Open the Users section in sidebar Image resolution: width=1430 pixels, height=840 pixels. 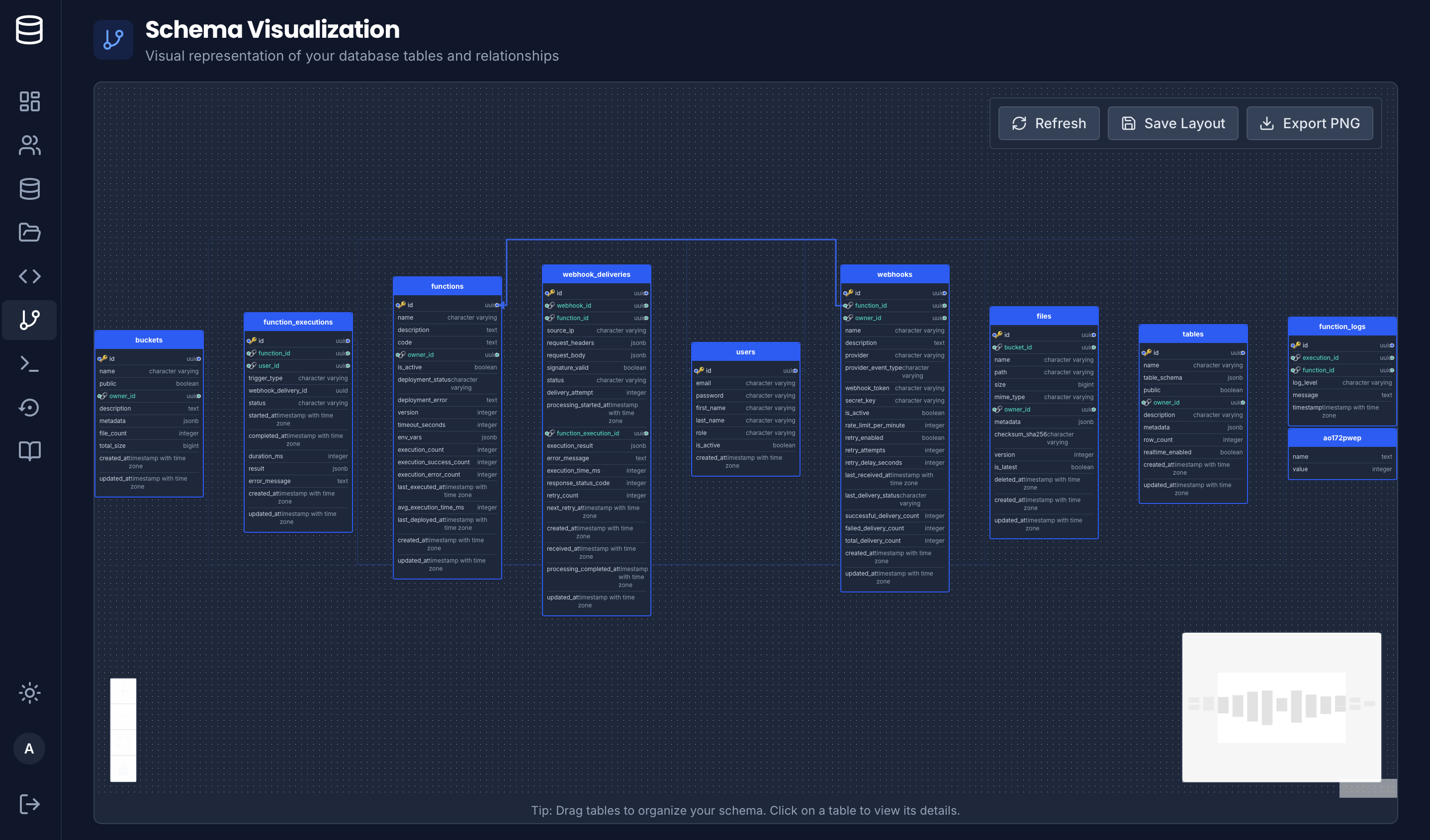click(x=29, y=146)
